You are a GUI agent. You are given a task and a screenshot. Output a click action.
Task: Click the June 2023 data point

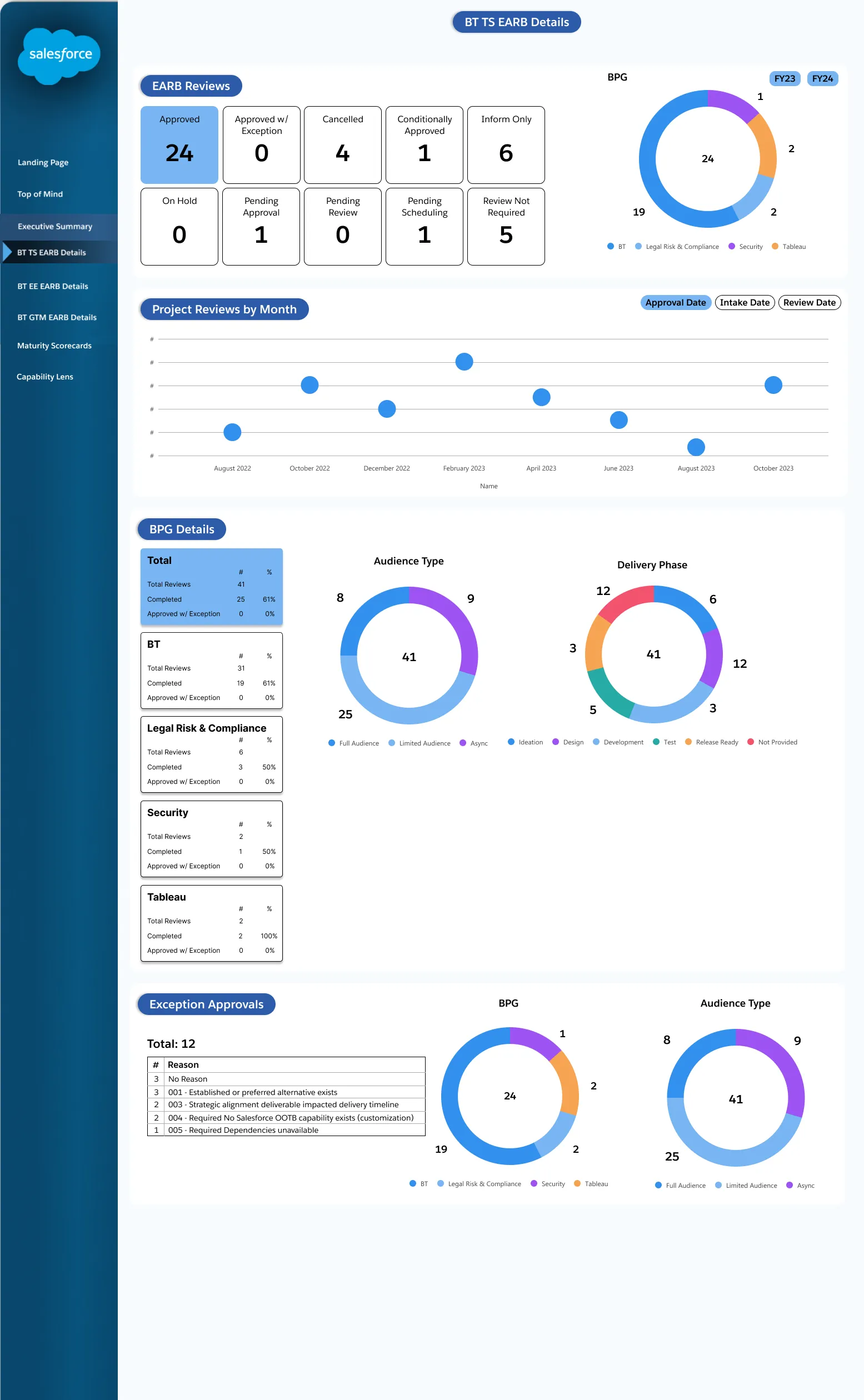click(x=618, y=420)
